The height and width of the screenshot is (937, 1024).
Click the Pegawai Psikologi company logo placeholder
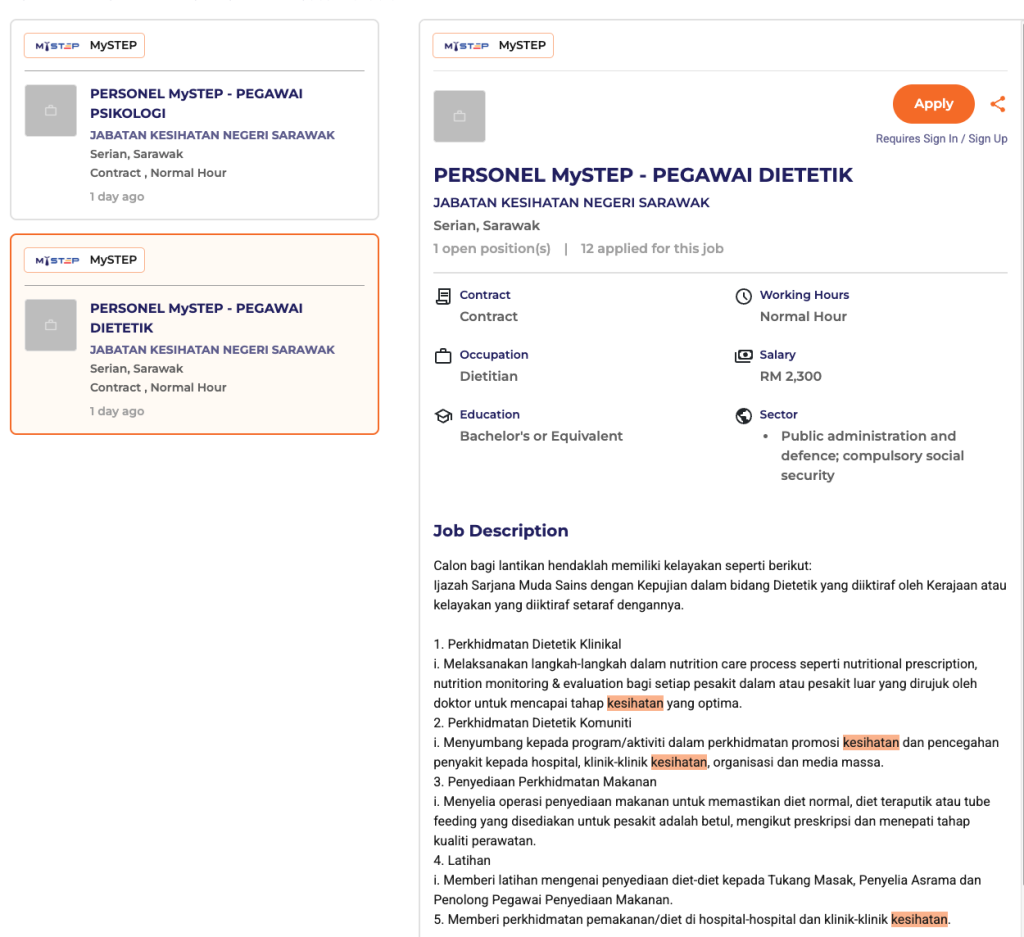click(x=51, y=111)
